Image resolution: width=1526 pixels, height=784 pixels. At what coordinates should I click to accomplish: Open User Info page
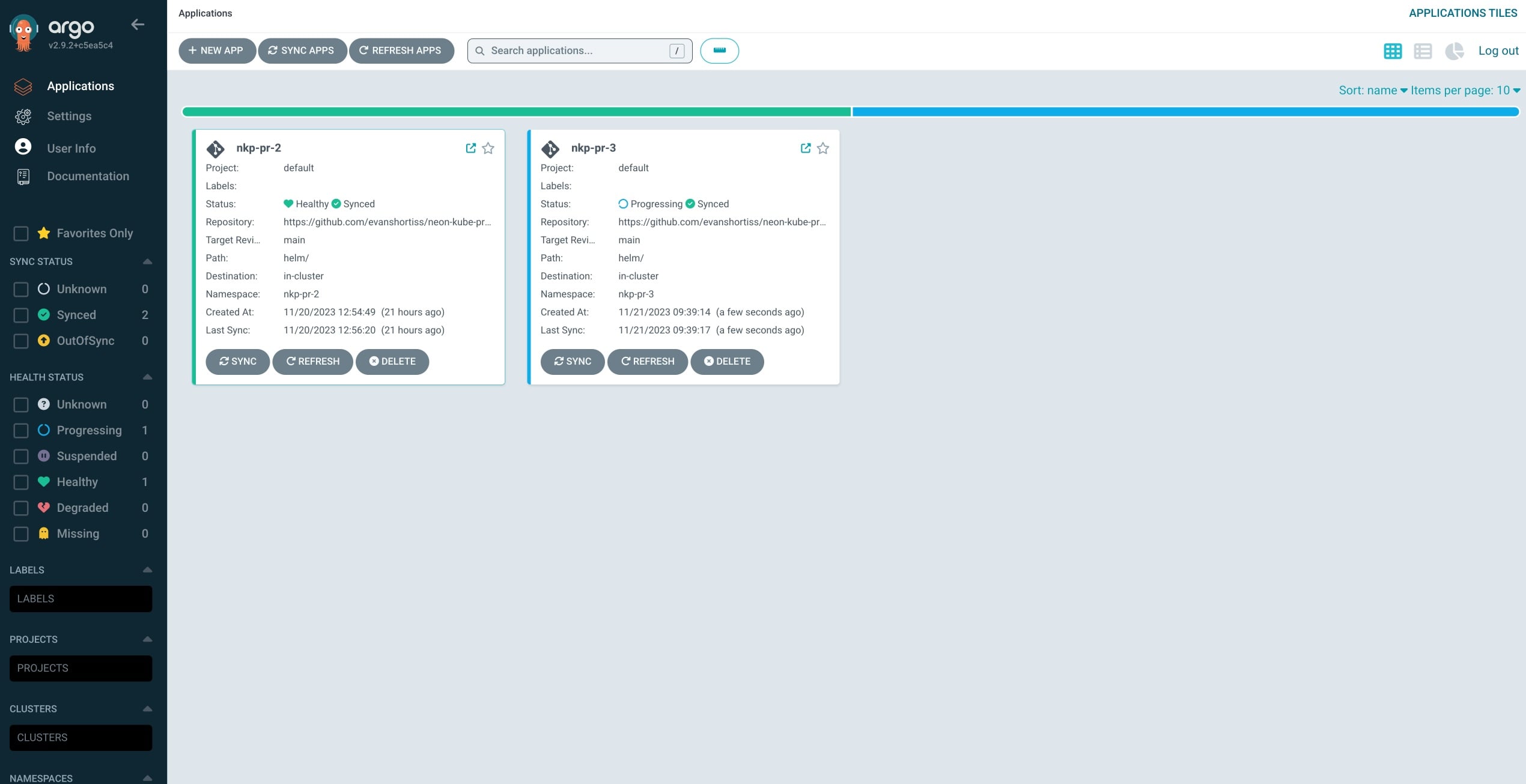coord(71,148)
